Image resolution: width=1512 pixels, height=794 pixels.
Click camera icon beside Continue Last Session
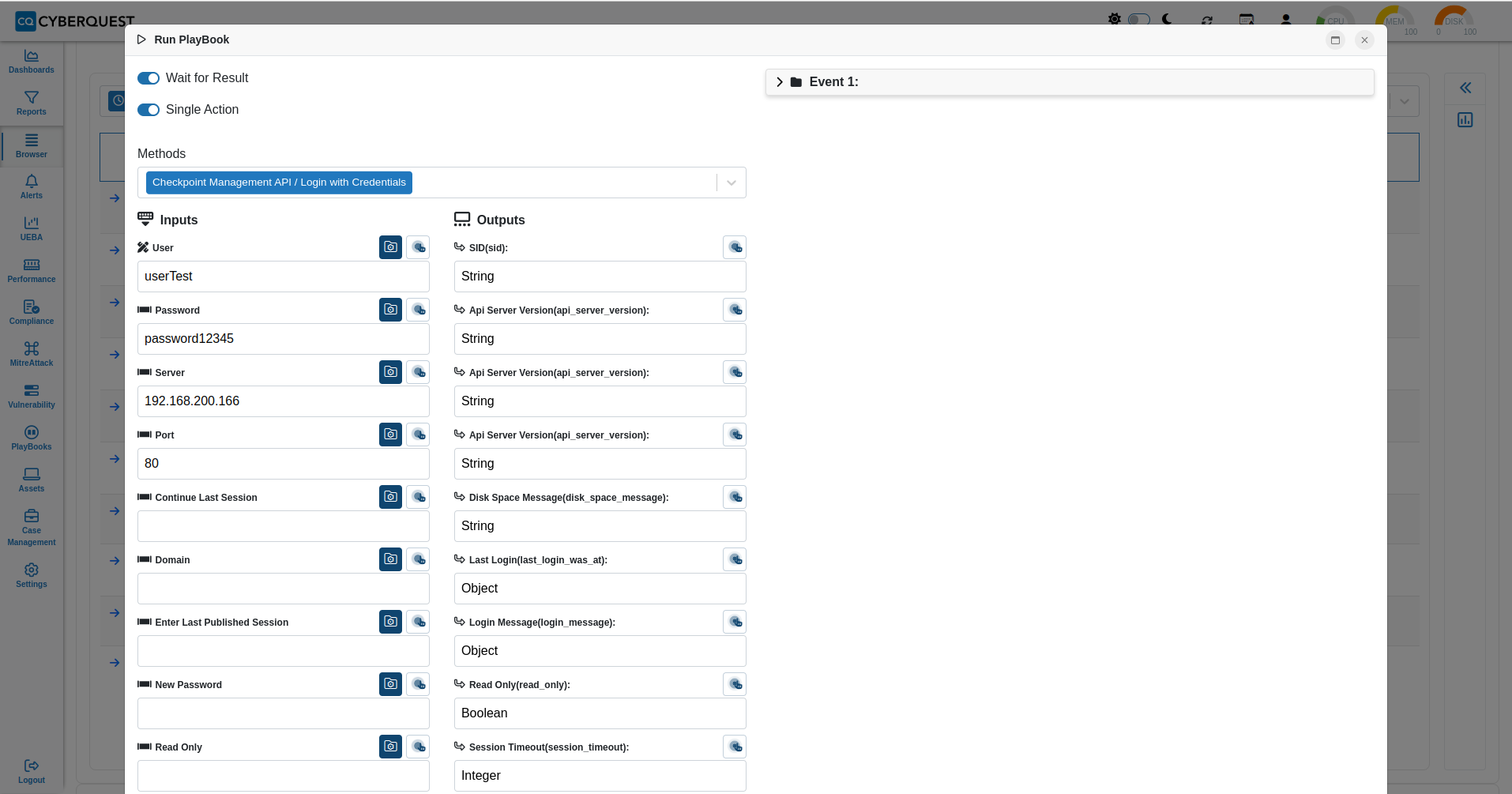[x=390, y=497]
